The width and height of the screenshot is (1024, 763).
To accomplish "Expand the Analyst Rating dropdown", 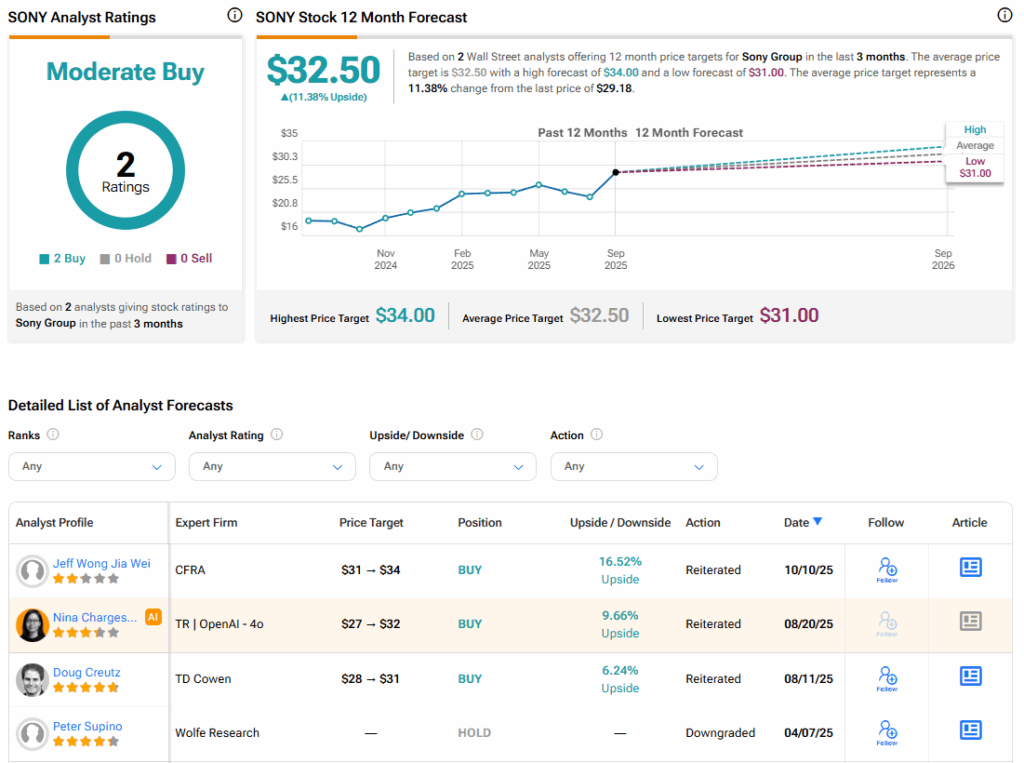I will (272, 467).
